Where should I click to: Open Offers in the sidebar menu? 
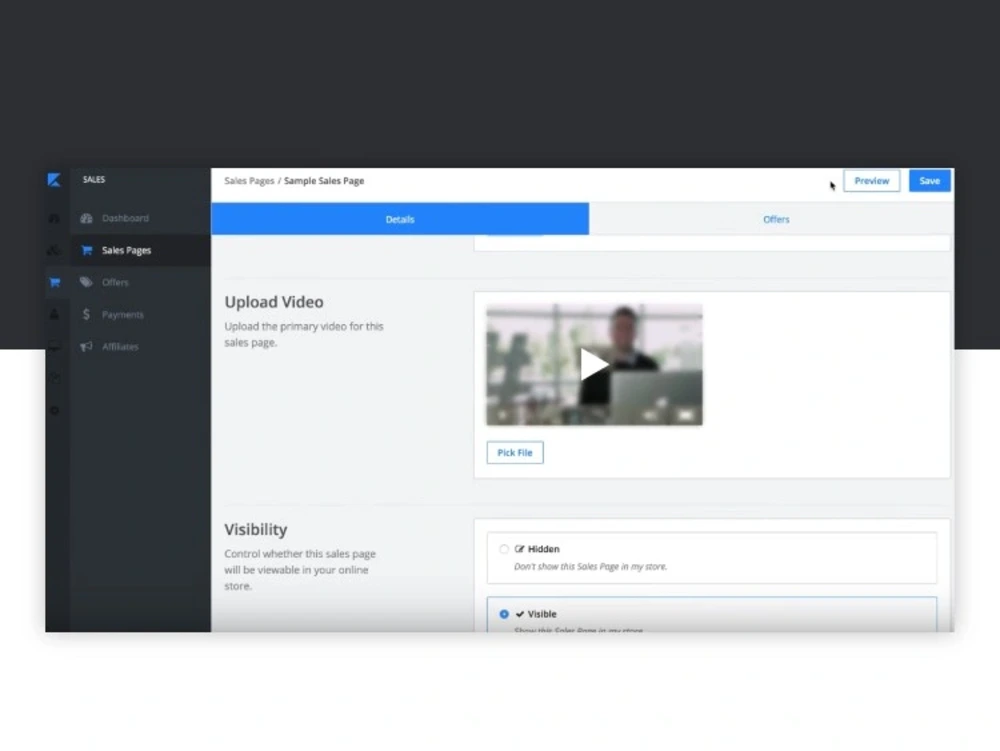pos(140,282)
